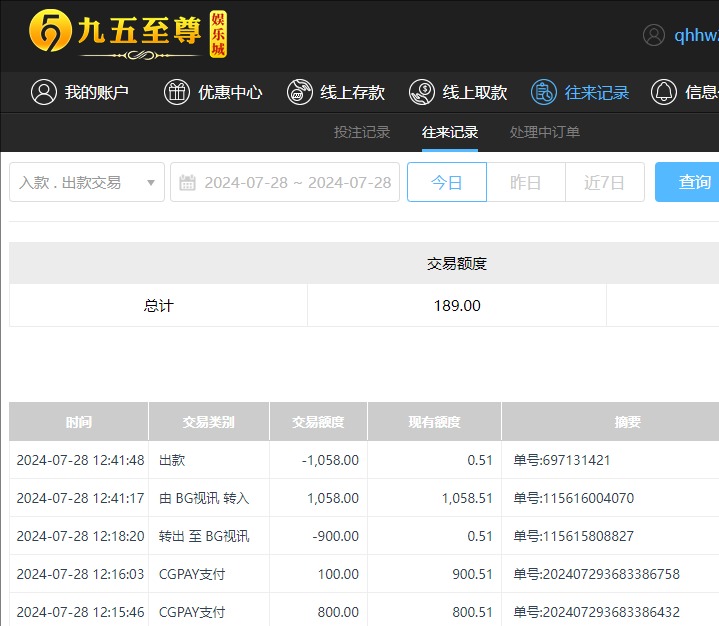Switch to the 投注记录 tab

click(x=361, y=132)
